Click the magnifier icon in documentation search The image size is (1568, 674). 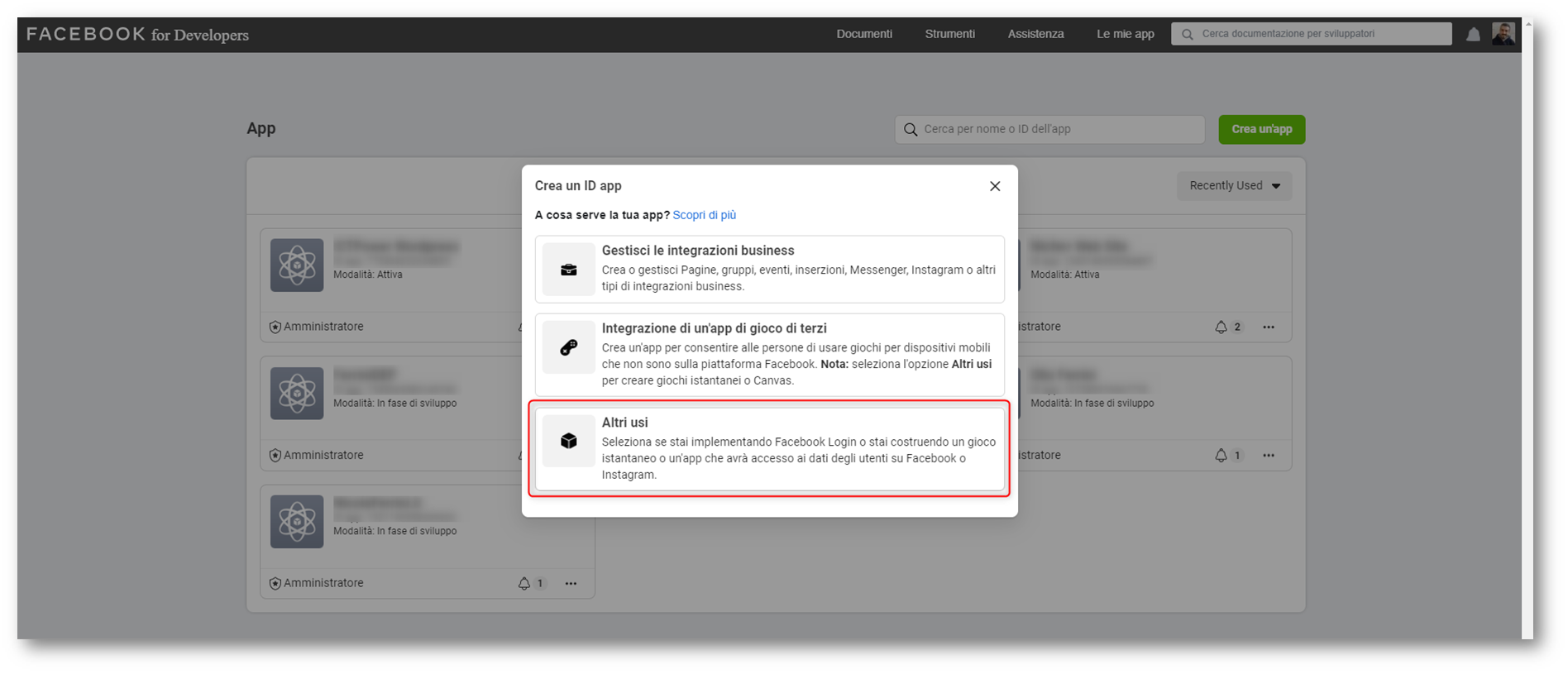point(1188,34)
